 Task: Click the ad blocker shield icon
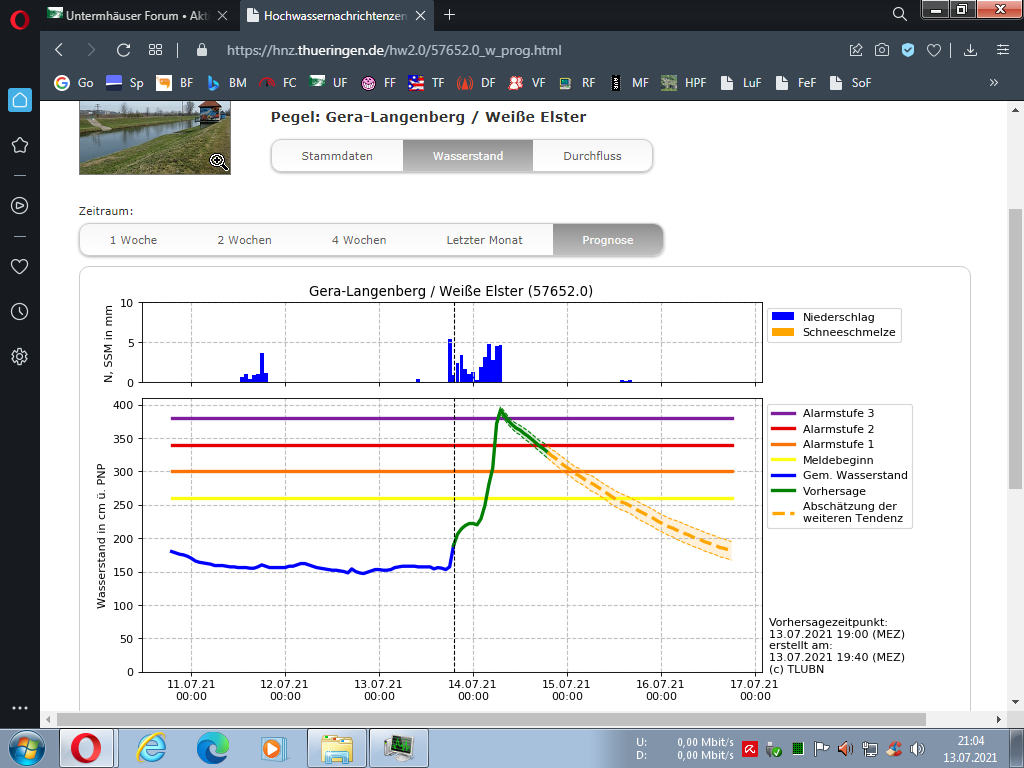908,50
